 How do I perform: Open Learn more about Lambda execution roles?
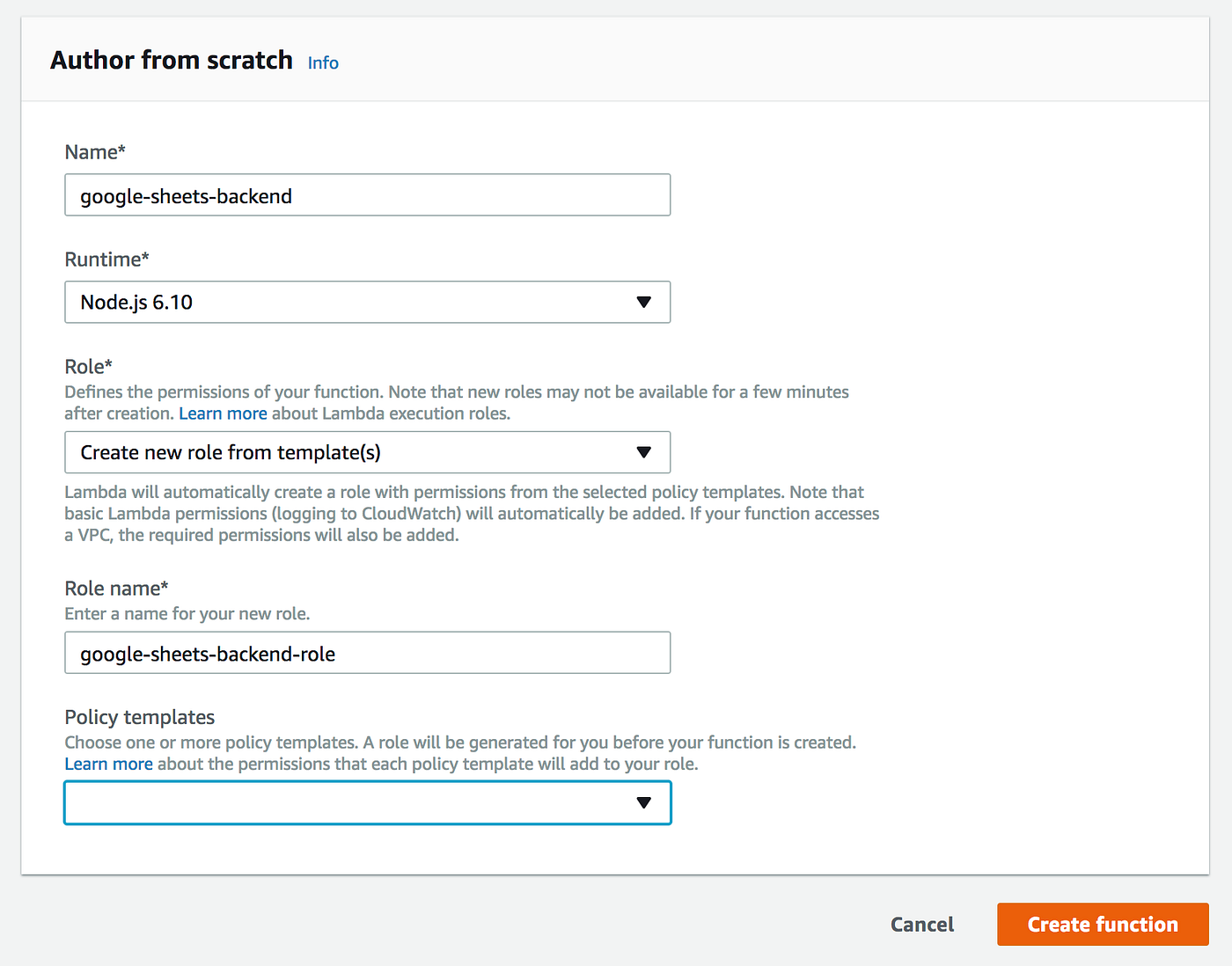coord(222,413)
